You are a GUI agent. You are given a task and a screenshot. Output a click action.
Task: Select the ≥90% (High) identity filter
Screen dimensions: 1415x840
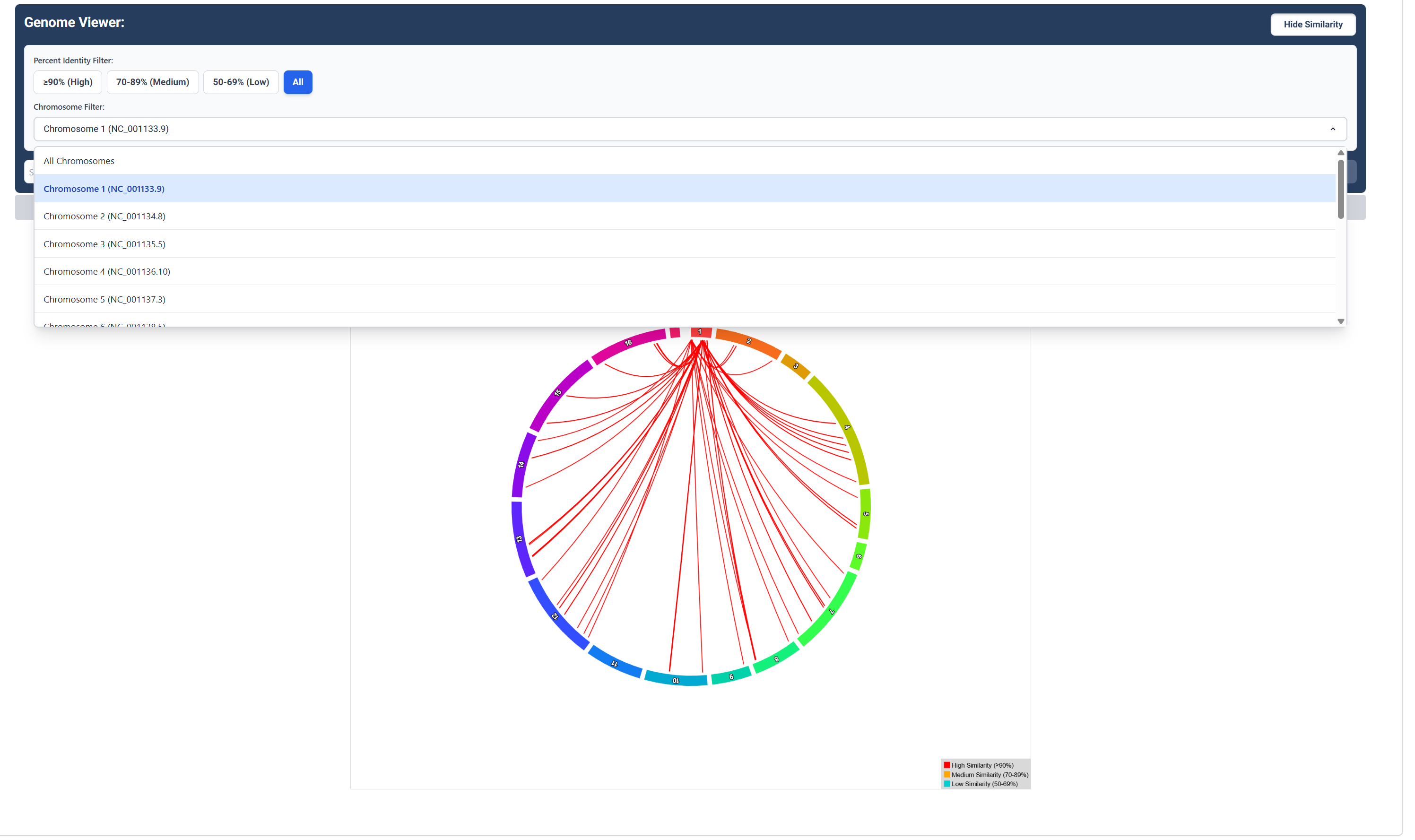point(67,82)
